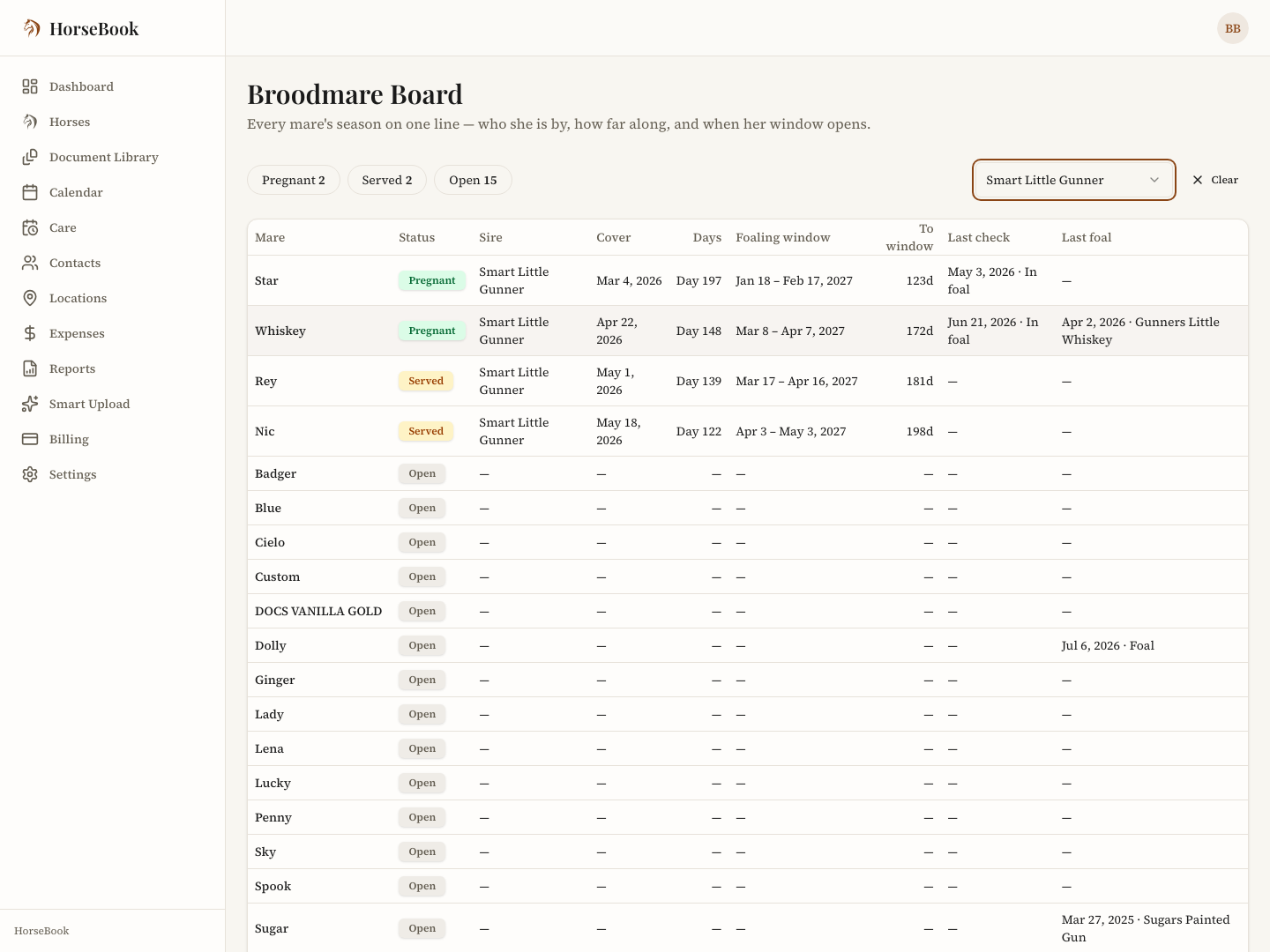Click the Expenses dollar sign icon
Image resolution: width=1270 pixels, height=952 pixels.
pos(30,333)
